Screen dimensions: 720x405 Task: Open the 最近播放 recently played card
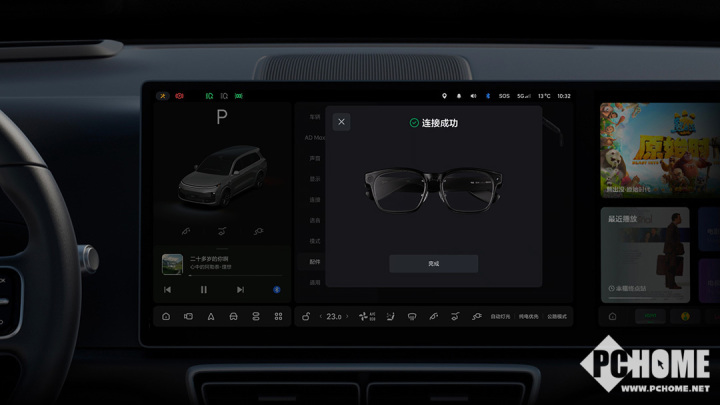(x=644, y=254)
